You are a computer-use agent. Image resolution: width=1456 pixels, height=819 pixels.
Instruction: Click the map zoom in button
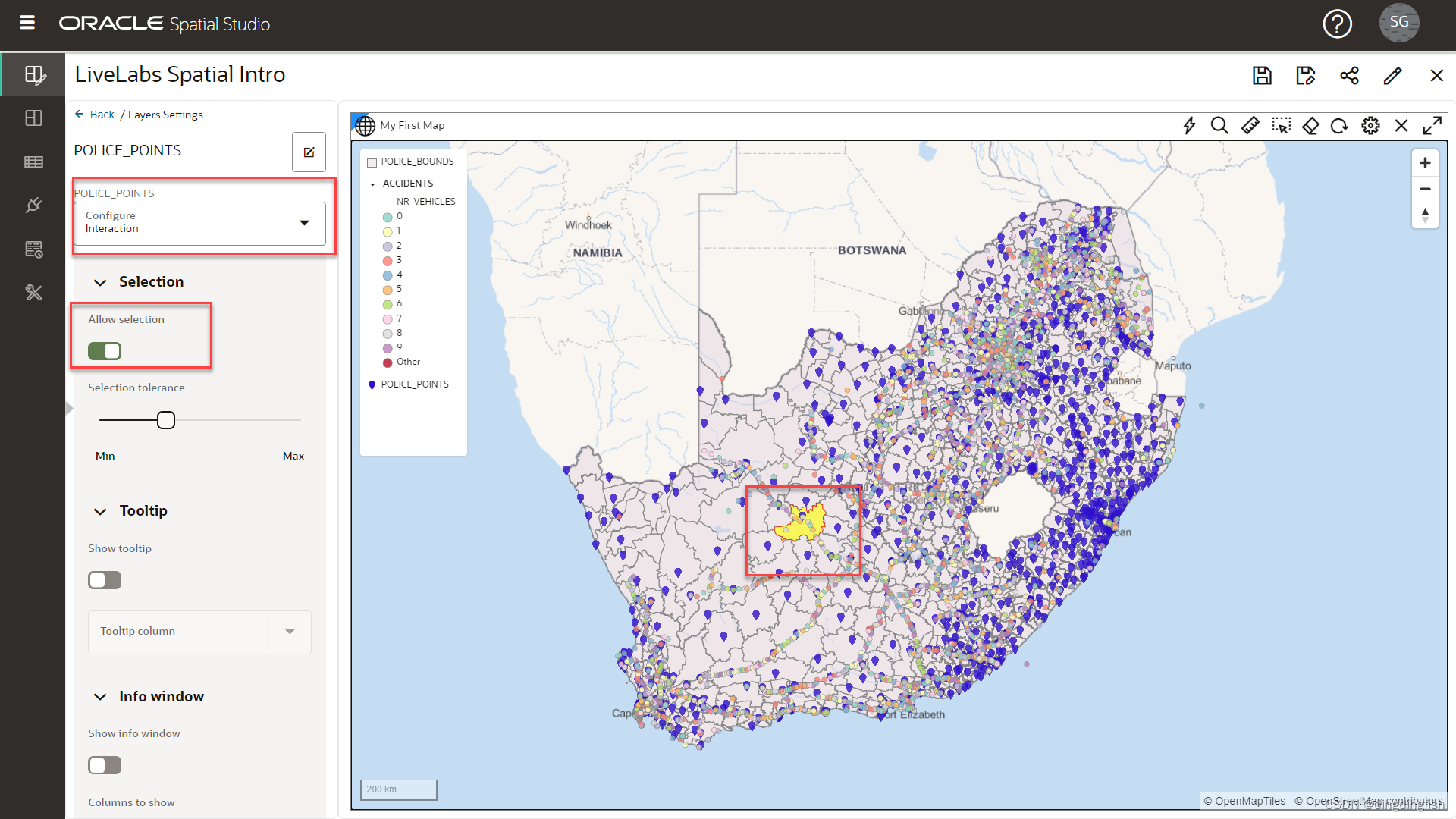tap(1425, 163)
